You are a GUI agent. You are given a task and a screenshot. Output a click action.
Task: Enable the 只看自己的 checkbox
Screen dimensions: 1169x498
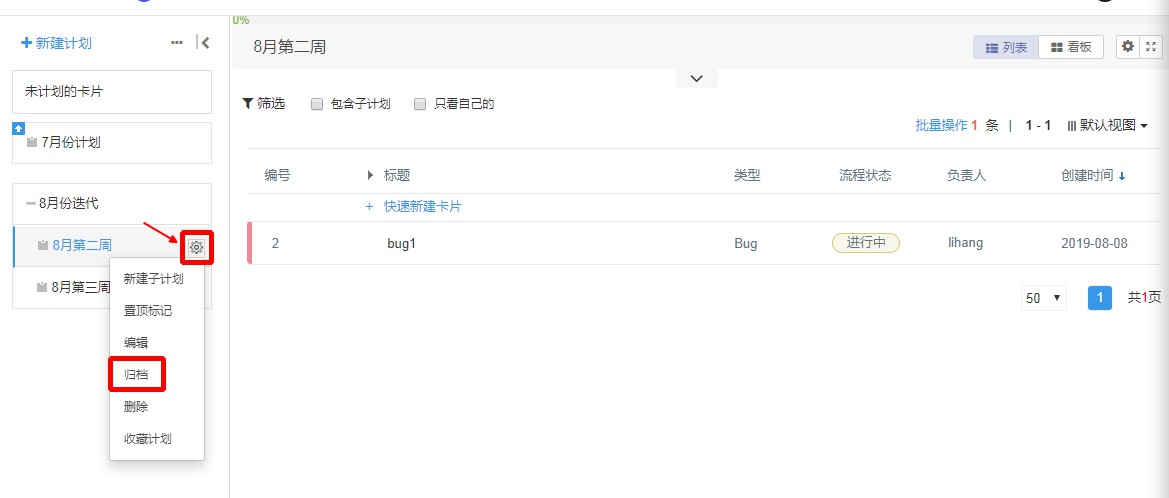pos(420,103)
